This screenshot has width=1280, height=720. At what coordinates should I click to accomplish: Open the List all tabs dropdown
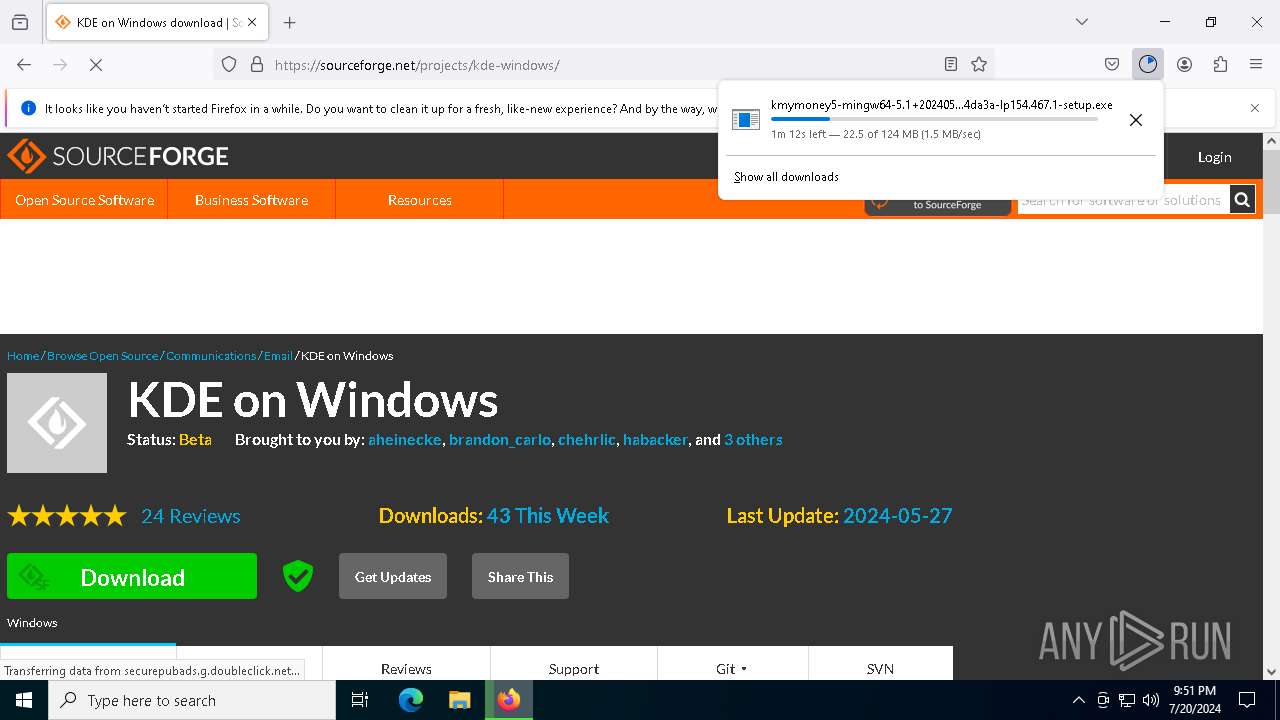click(x=1082, y=22)
